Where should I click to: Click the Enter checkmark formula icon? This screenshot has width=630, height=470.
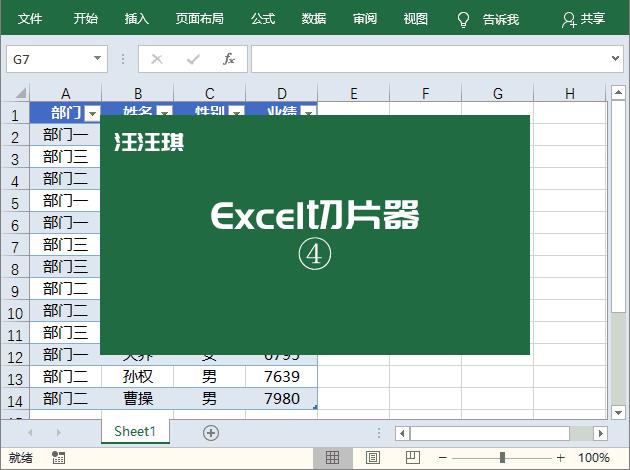click(x=193, y=59)
